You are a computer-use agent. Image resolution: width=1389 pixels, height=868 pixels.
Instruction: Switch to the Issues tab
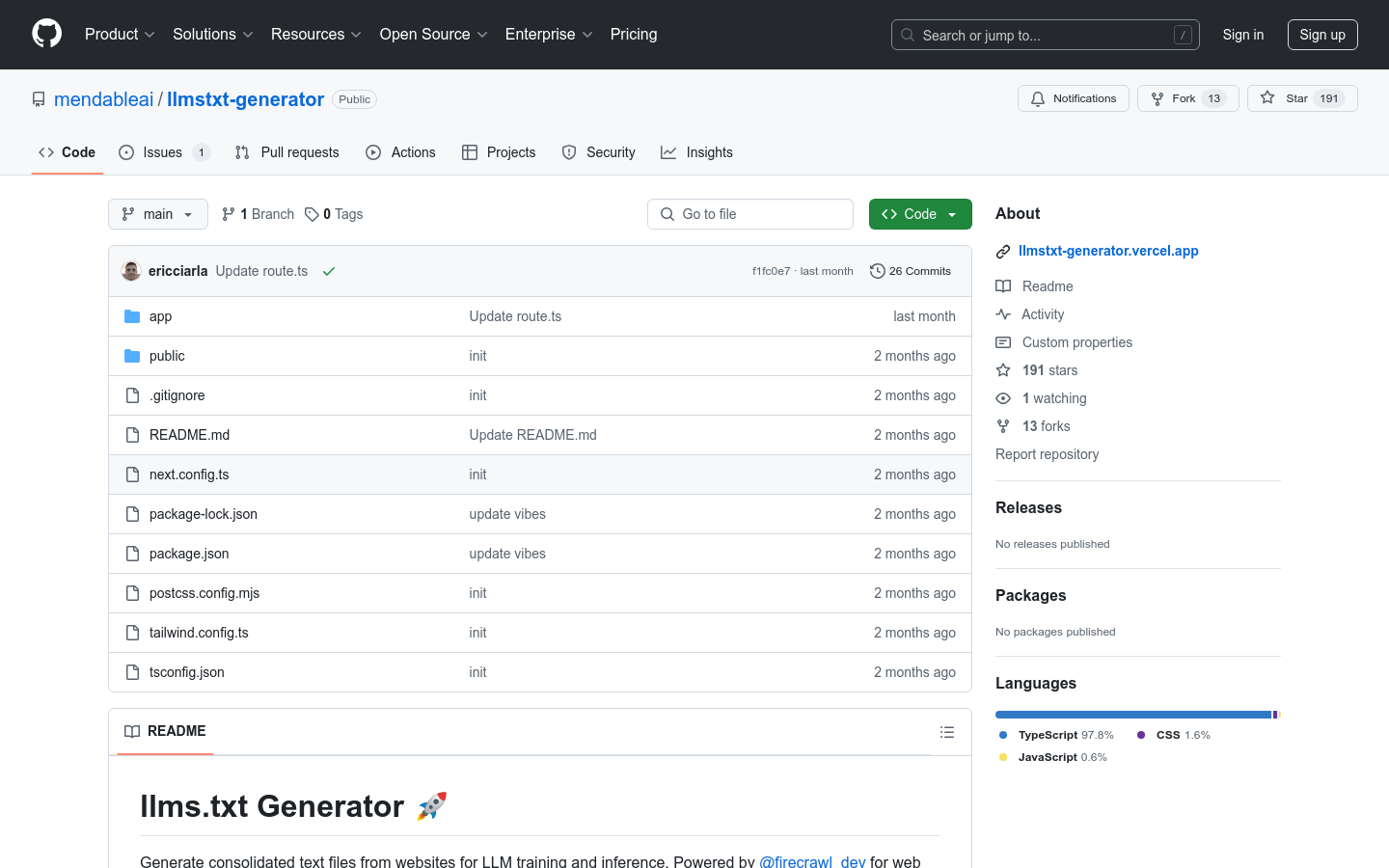(164, 152)
